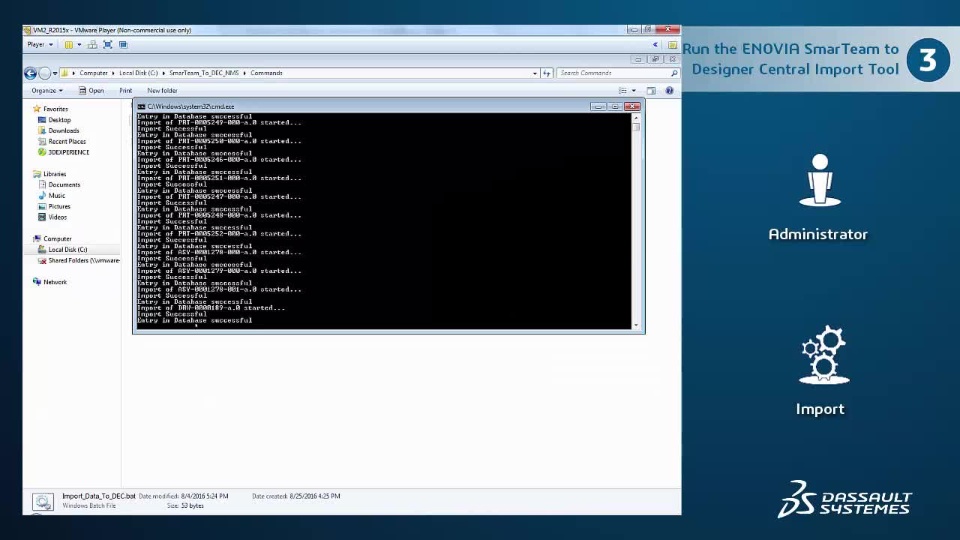Viewport: 960px width, 540px height.
Task: Open more view options dropdown
Action: click(634, 91)
